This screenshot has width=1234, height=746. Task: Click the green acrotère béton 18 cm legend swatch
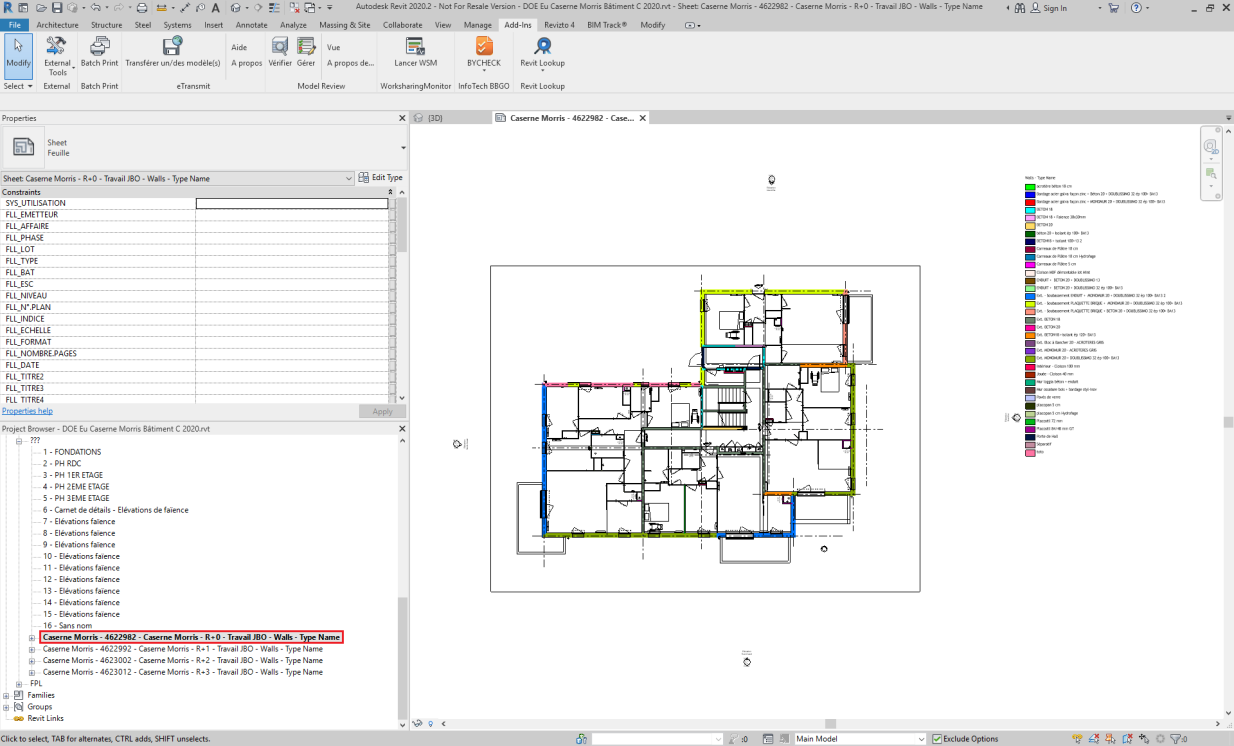[x=1029, y=186]
